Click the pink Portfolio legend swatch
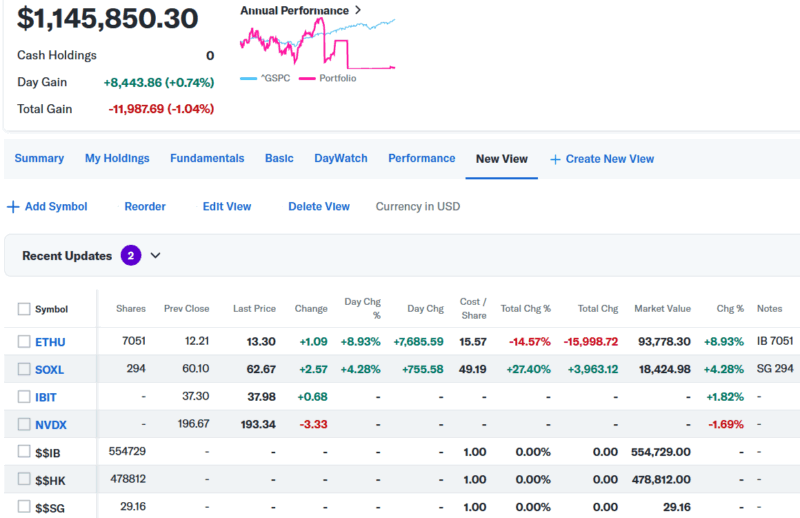Image resolution: width=800 pixels, height=518 pixels. pyautogui.click(x=306, y=78)
